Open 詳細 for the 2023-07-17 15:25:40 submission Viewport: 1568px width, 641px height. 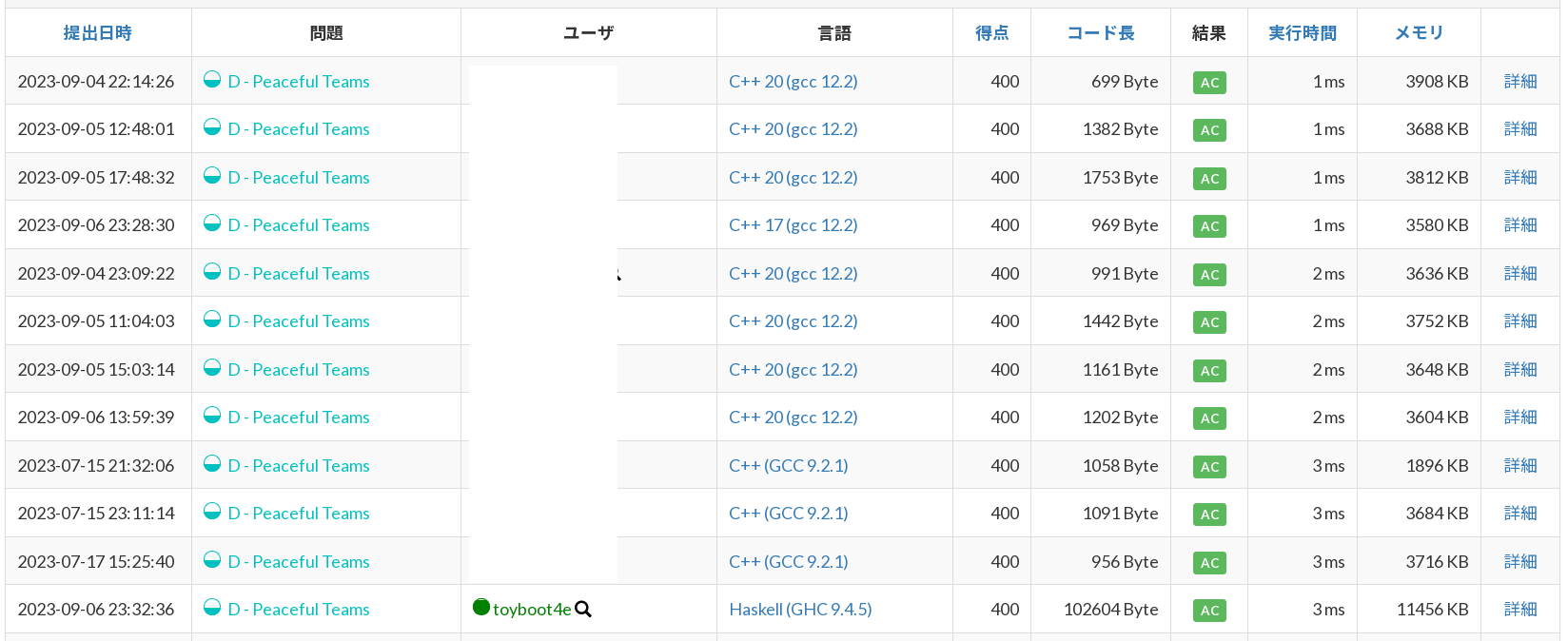pyautogui.click(x=1520, y=562)
